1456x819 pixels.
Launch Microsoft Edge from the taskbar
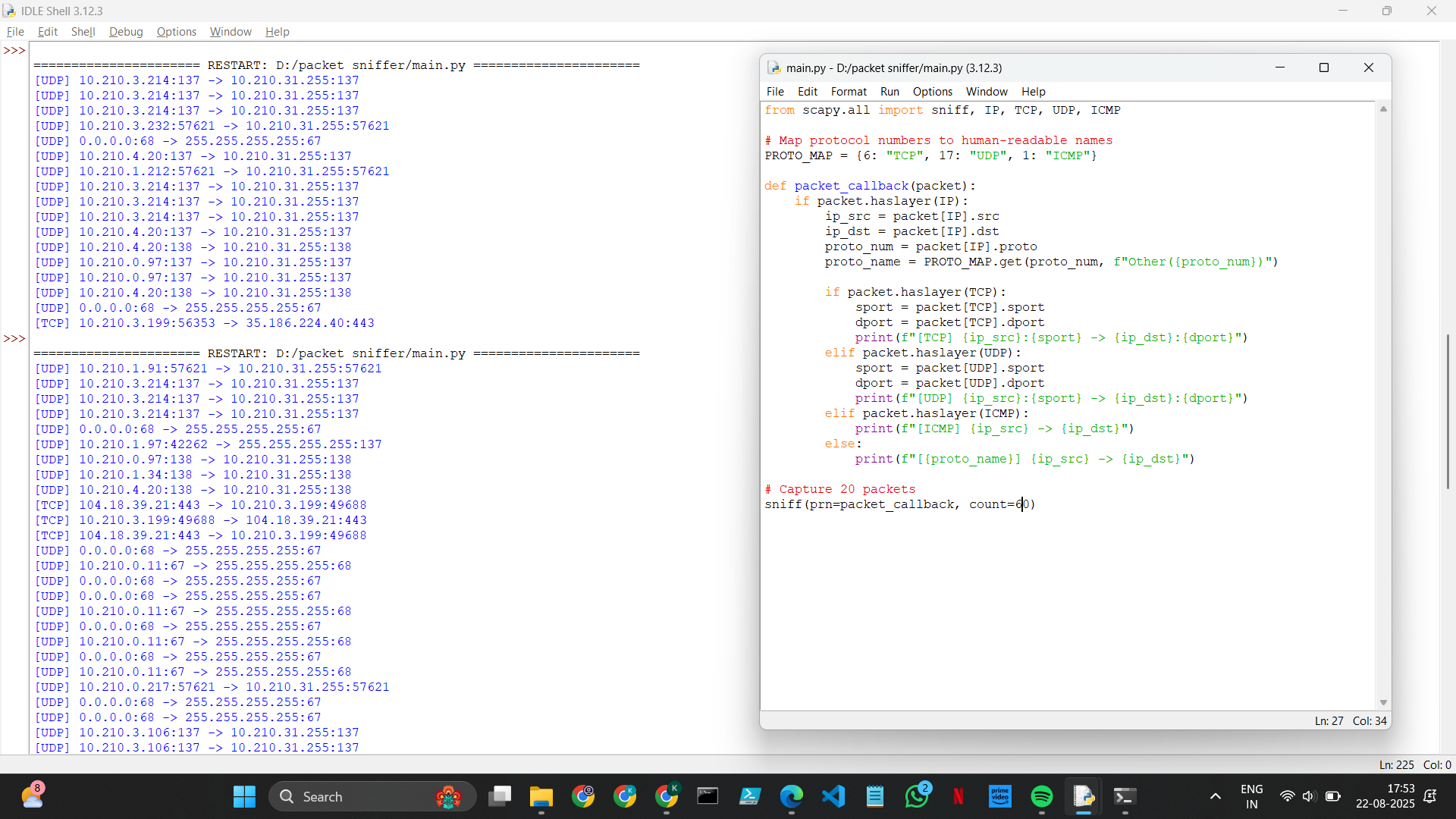[x=792, y=796]
